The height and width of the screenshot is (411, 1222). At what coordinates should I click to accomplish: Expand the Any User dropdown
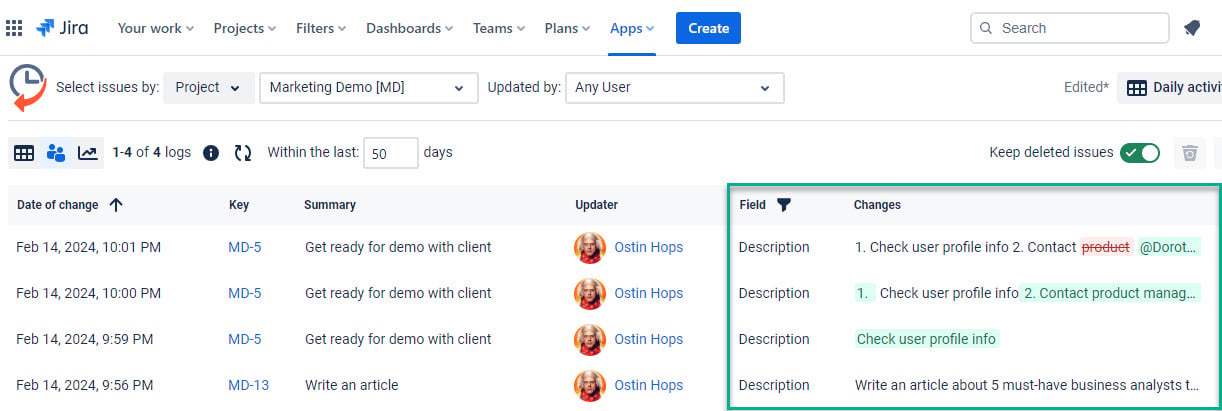675,87
